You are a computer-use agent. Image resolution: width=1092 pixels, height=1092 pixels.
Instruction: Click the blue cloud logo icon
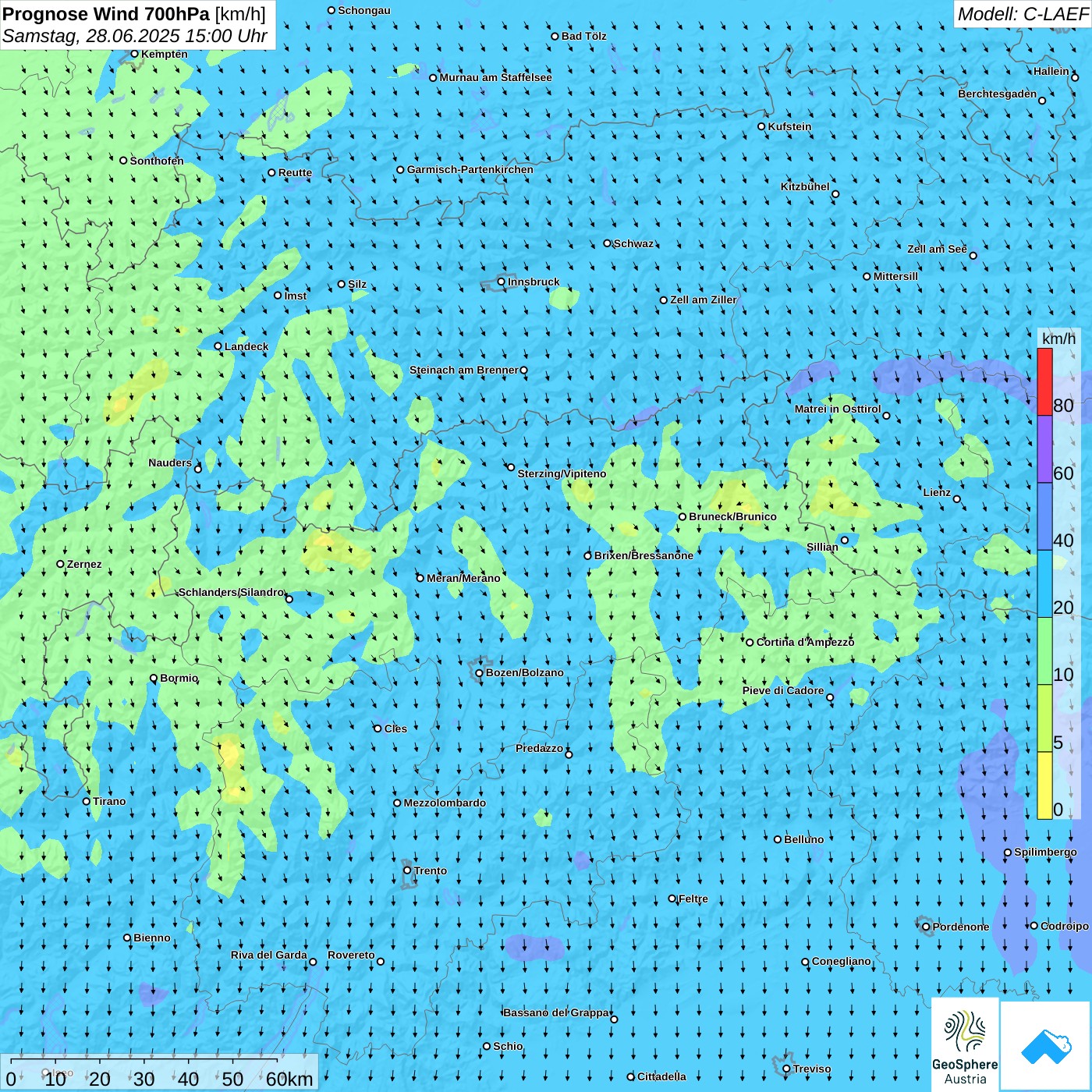[1046, 1047]
